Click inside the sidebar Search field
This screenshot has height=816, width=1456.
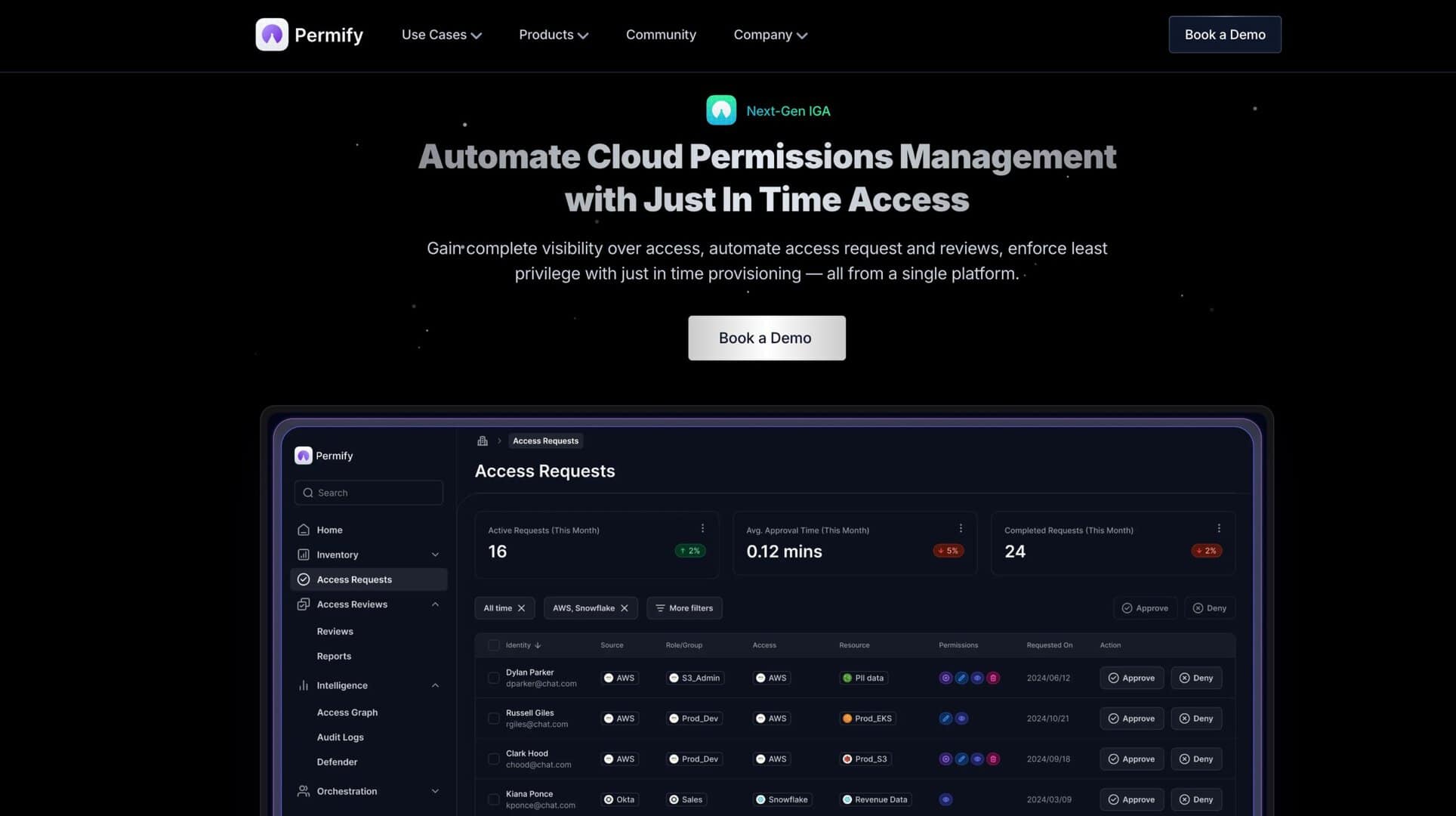[x=369, y=493]
